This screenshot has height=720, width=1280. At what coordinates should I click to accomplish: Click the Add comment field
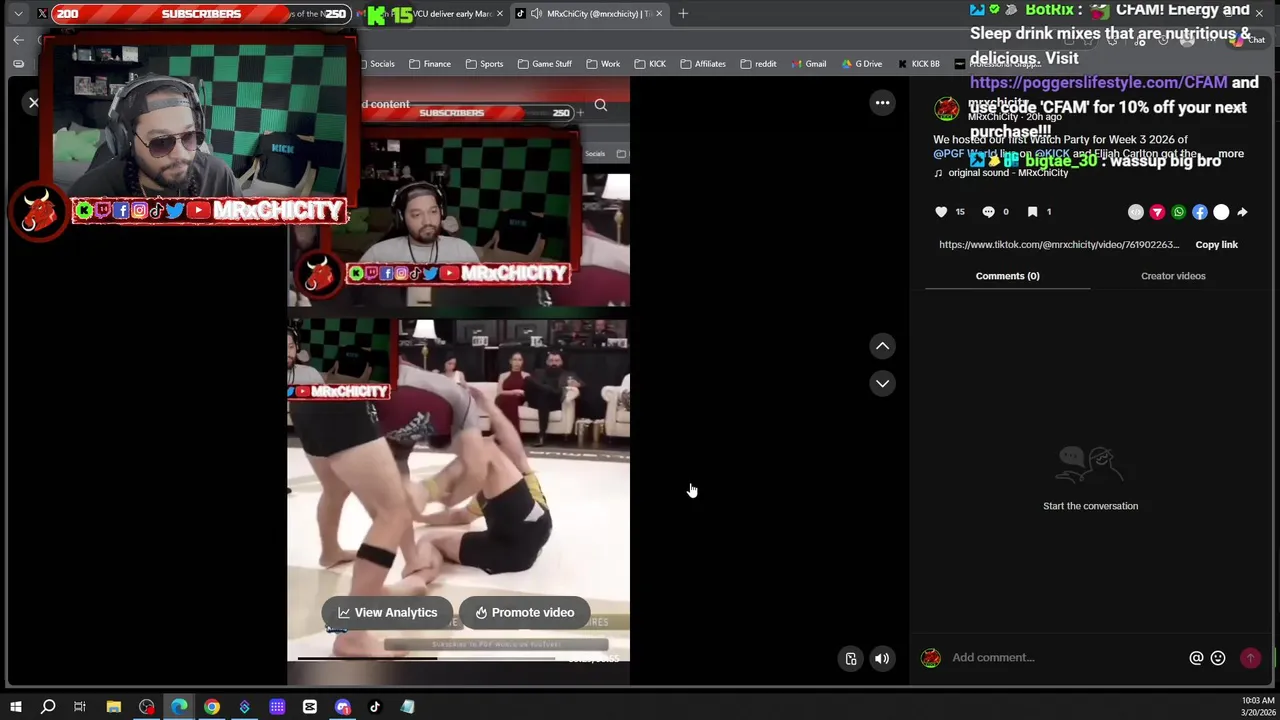[1065, 657]
